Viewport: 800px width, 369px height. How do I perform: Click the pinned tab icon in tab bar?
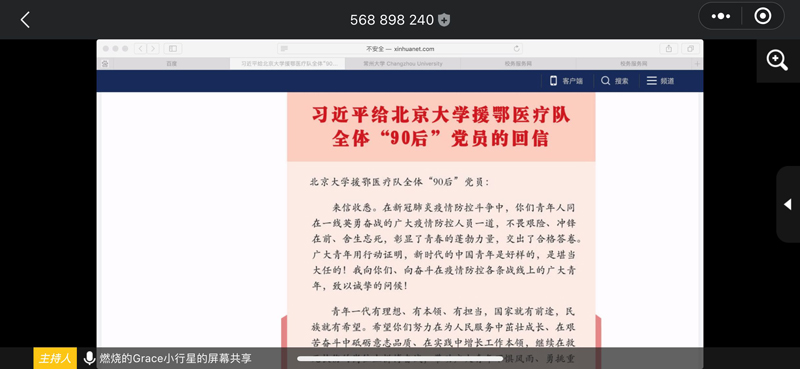[105, 64]
